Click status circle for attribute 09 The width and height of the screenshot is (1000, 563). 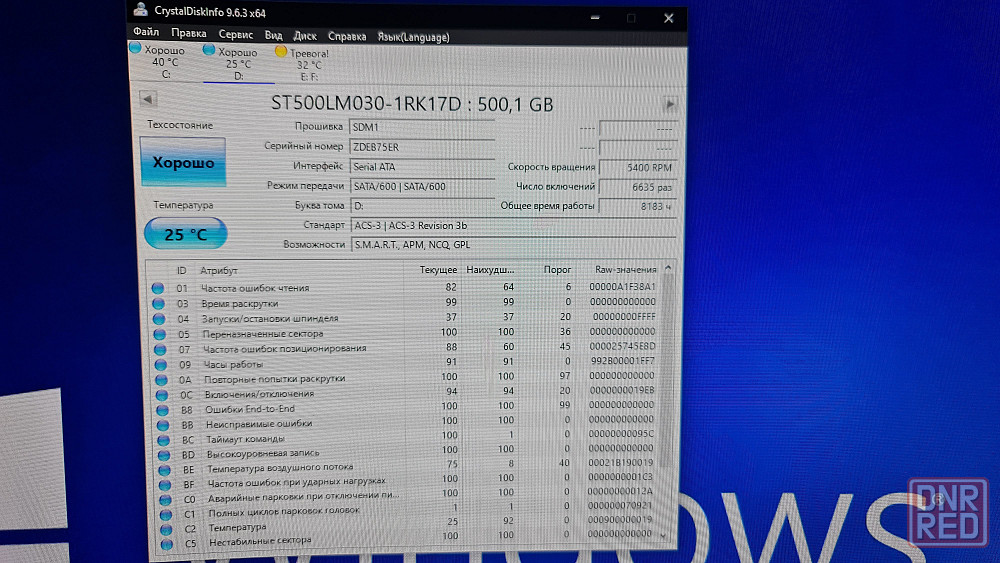coord(161,365)
